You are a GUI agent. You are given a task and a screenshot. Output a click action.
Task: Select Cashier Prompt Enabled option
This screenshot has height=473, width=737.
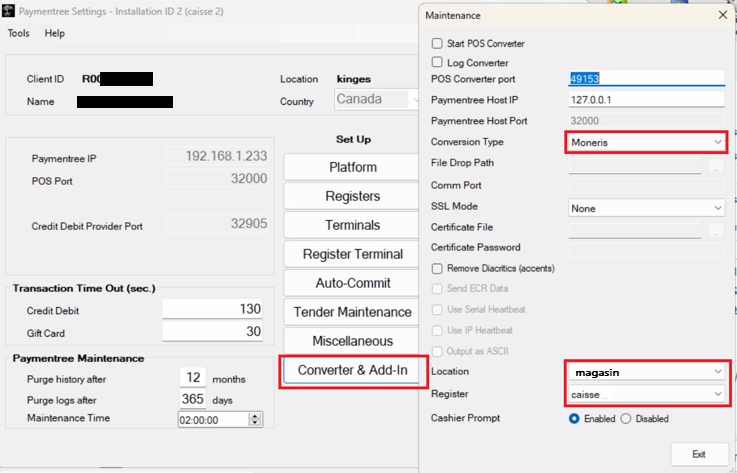pyautogui.click(x=574, y=418)
